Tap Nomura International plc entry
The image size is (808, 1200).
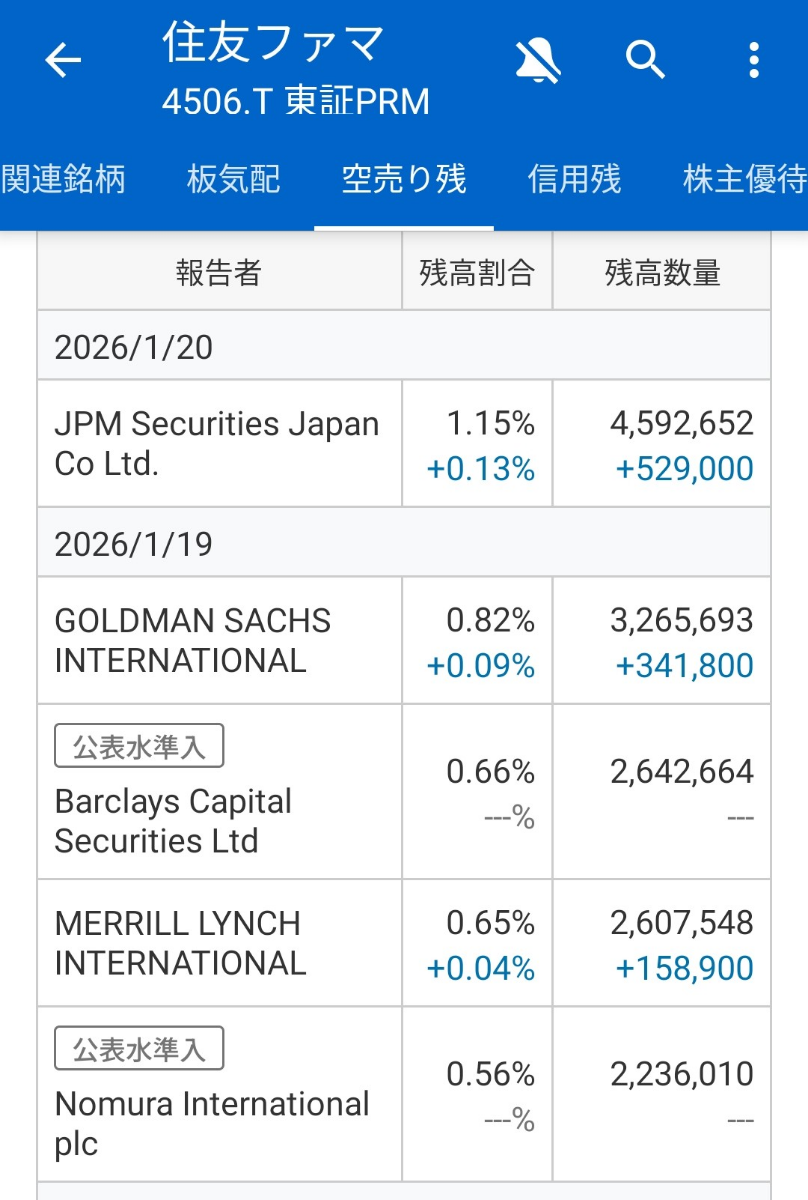212,1123
